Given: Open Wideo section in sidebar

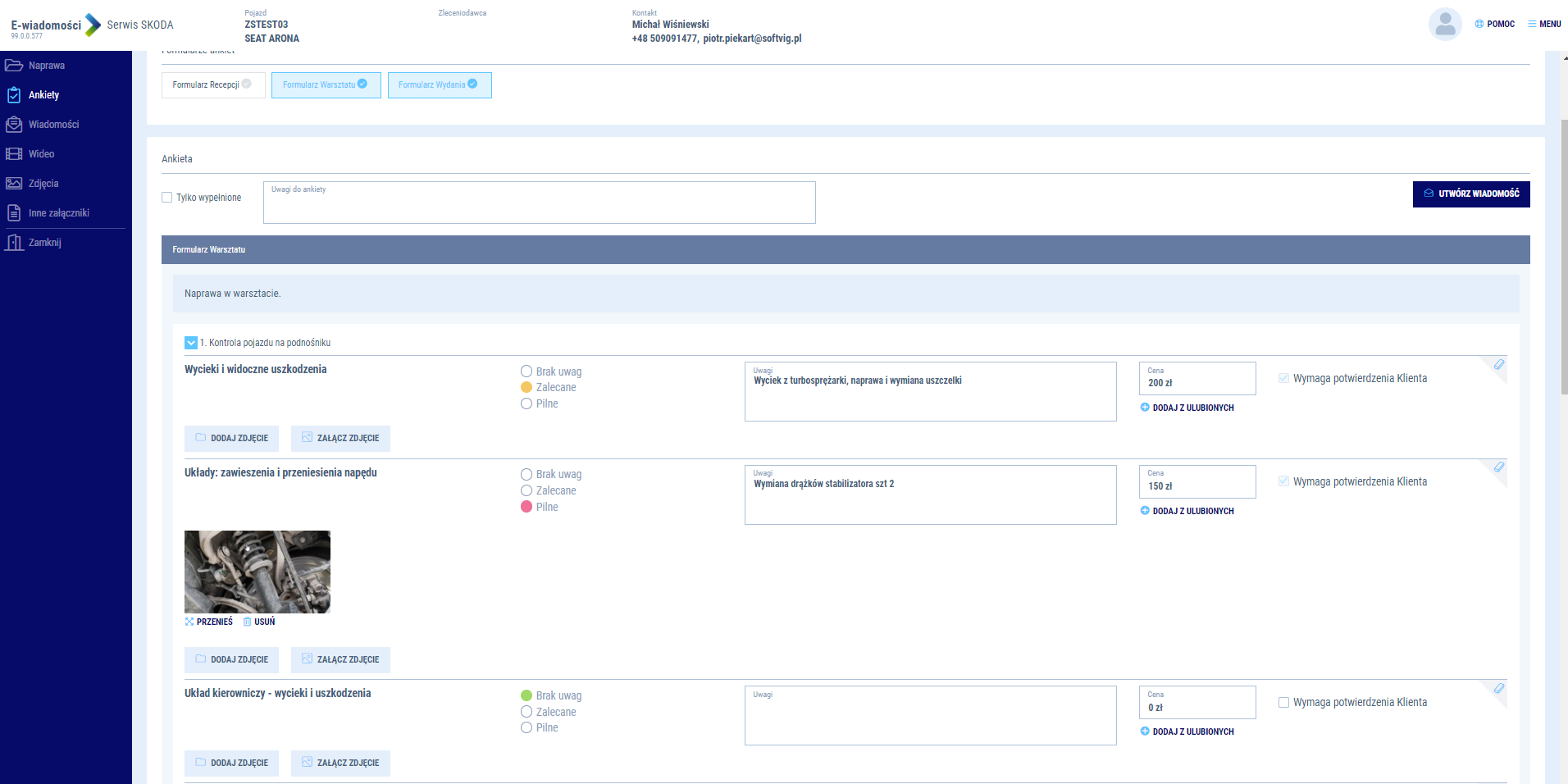Looking at the screenshot, I should point(41,154).
